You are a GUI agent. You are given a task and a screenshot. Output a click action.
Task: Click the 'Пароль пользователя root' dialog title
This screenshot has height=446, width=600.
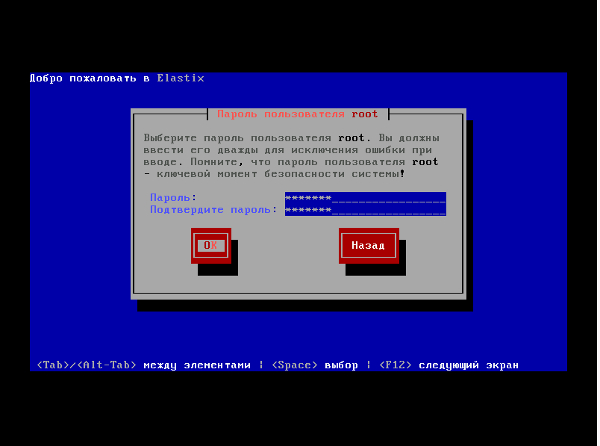[298, 114]
